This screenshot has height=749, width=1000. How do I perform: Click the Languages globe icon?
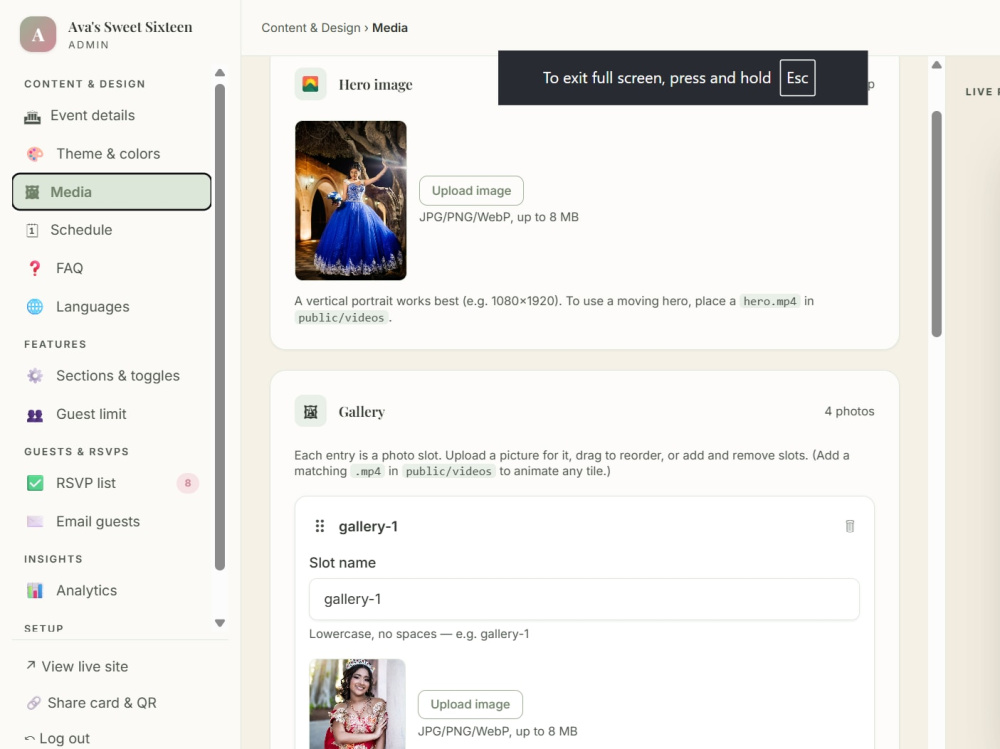tap(35, 307)
